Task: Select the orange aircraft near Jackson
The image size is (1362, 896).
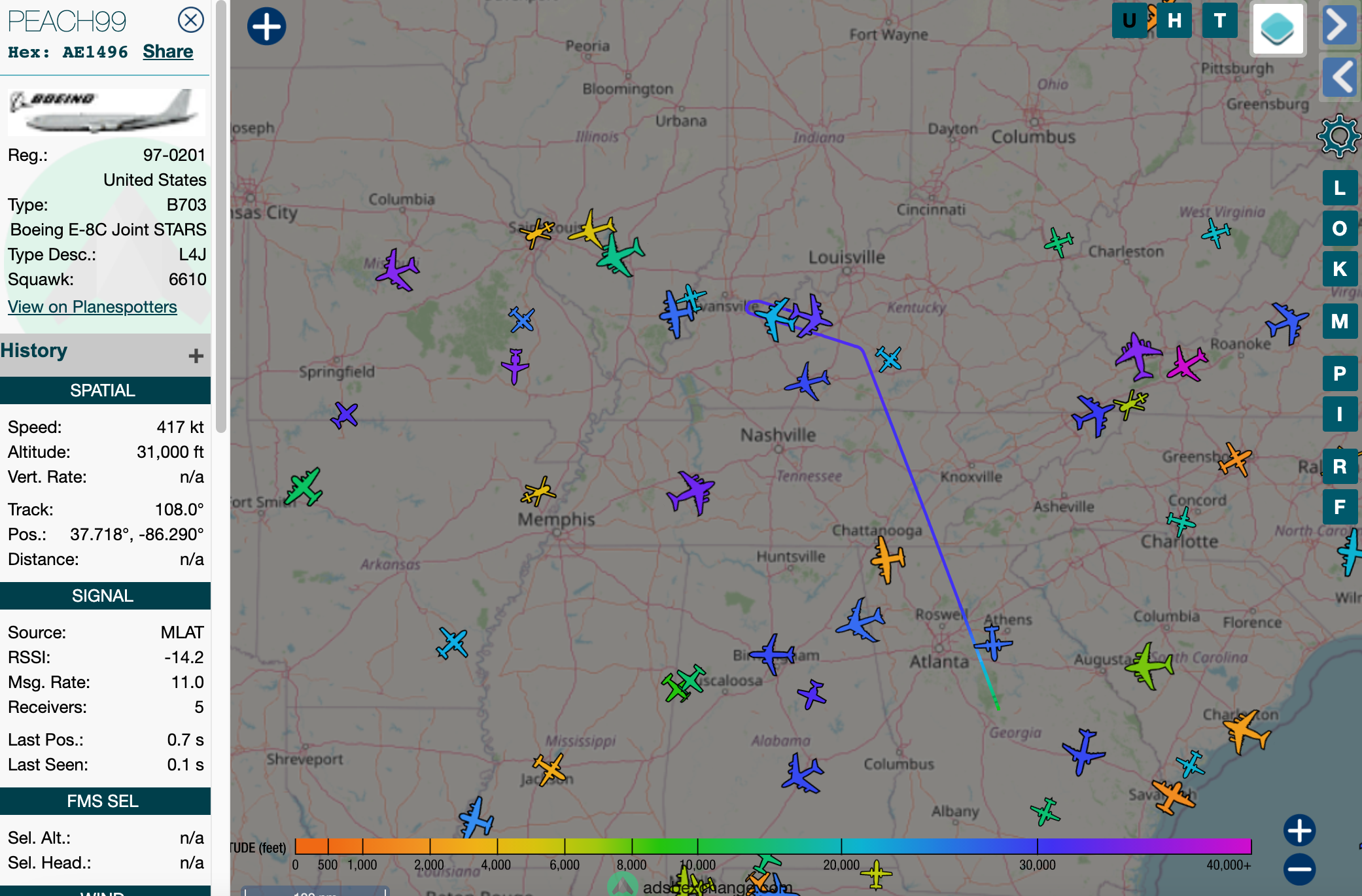Action: pyautogui.click(x=549, y=769)
